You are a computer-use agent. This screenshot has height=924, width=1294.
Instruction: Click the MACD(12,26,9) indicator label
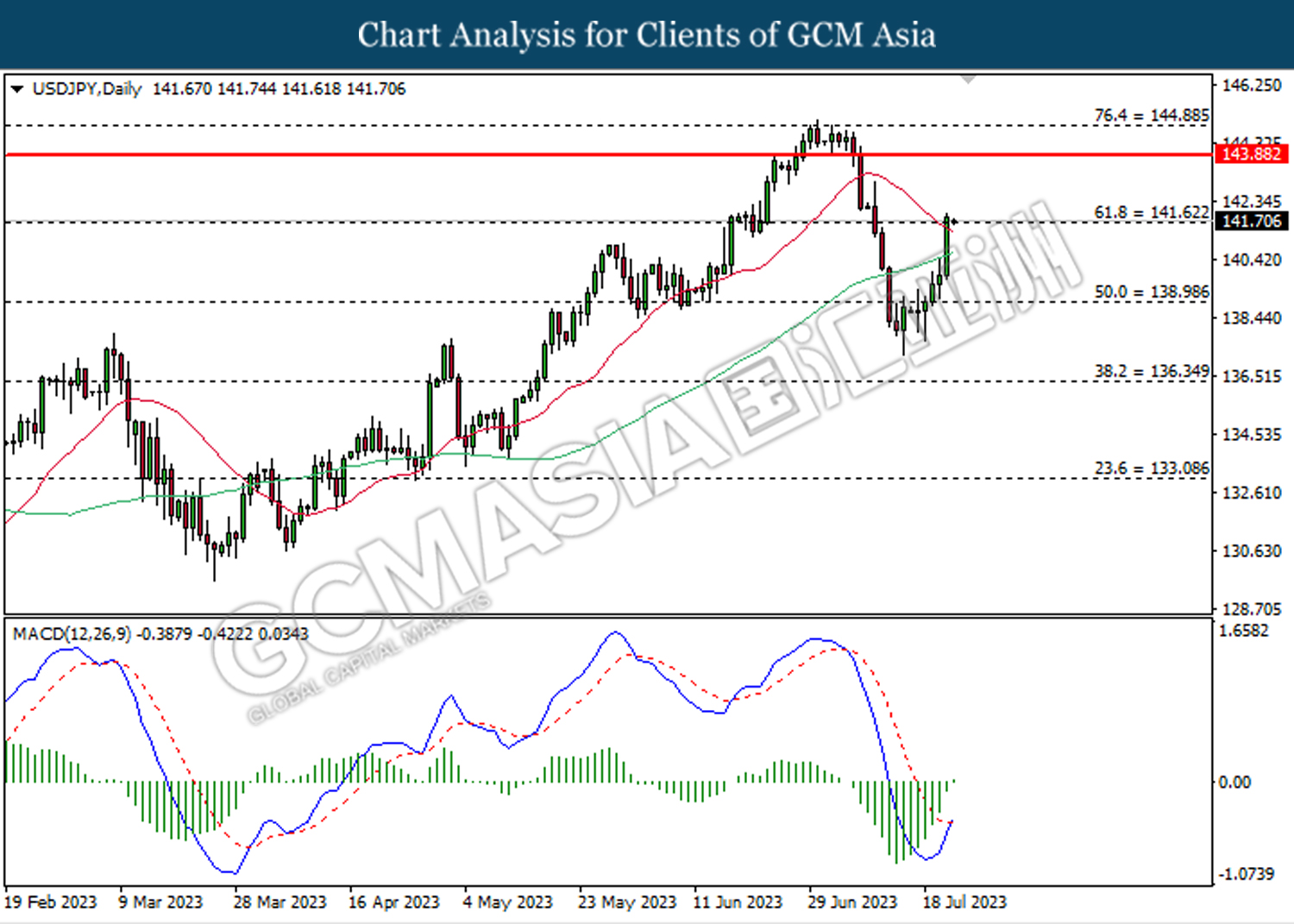pyautogui.click(x=72, y=633)
